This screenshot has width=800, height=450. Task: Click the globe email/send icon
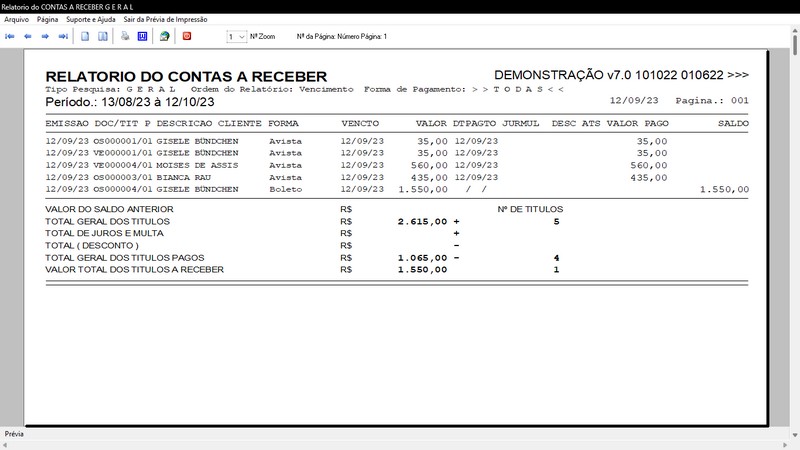[x=164, y=36]
